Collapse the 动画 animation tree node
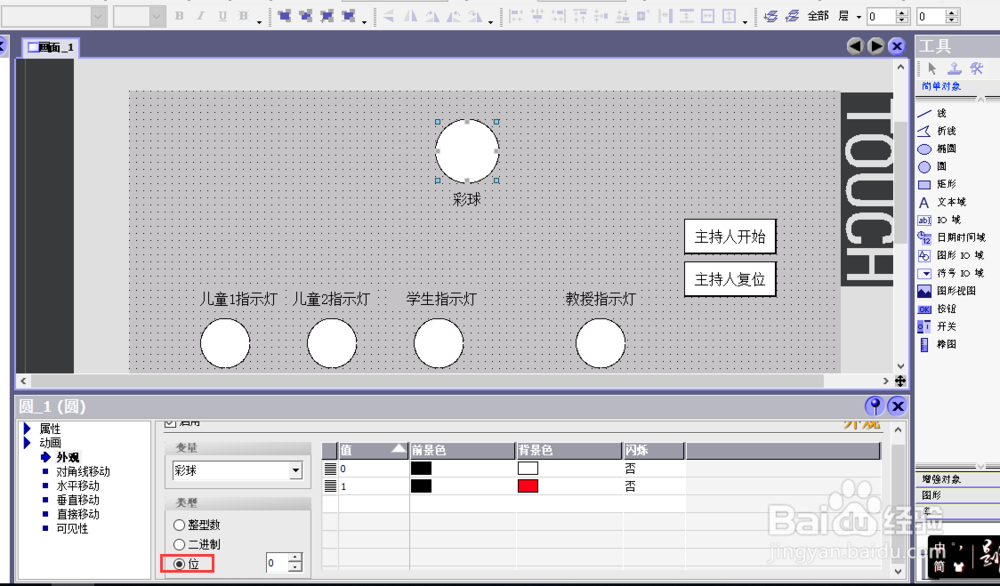 [x=27, y=443]
